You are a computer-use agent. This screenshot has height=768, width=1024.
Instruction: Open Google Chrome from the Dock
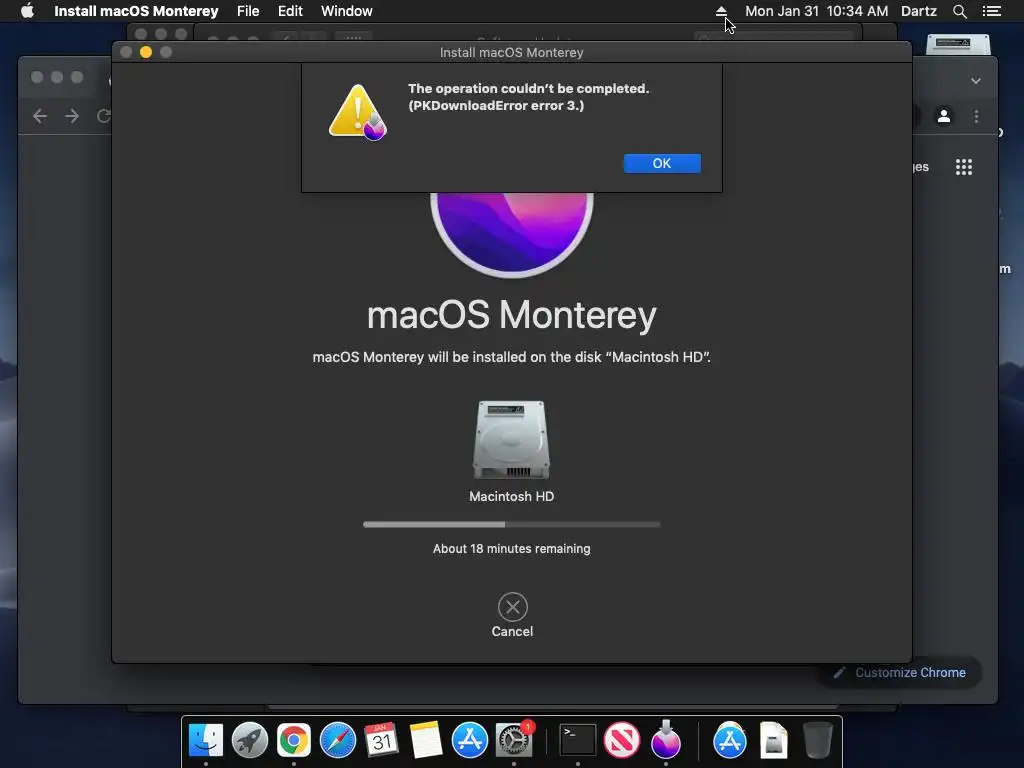pyautogui.click(x=294, y=741)
